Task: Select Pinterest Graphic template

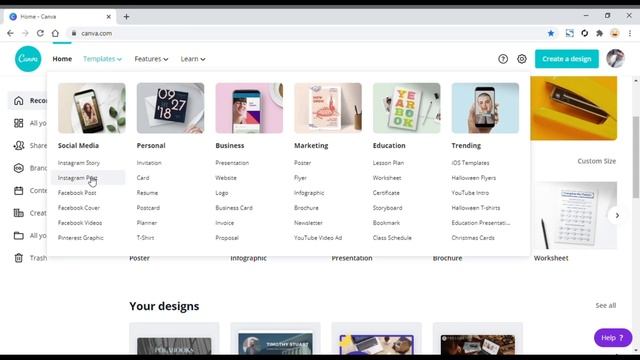Action: (80, 238)
